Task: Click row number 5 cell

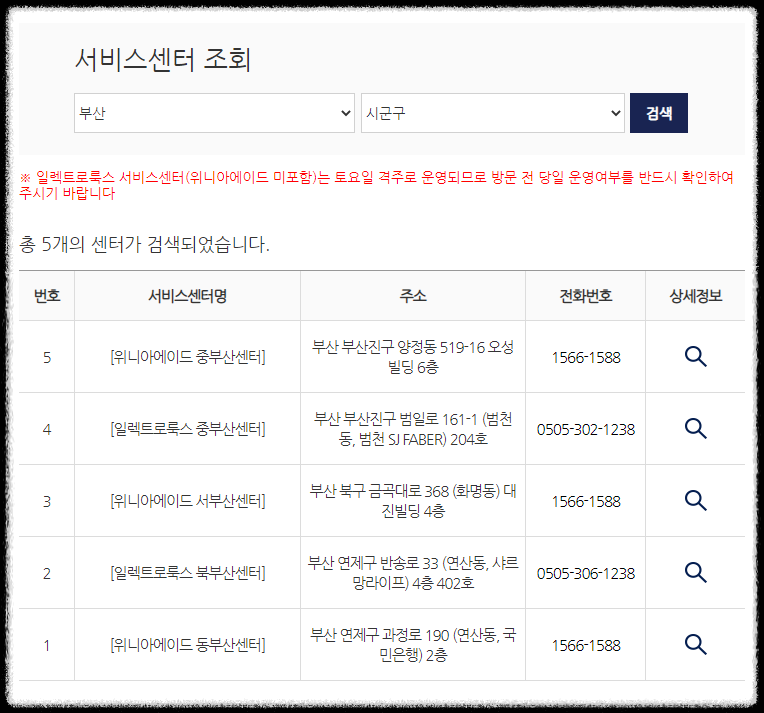Action: (x=47, y=357)
